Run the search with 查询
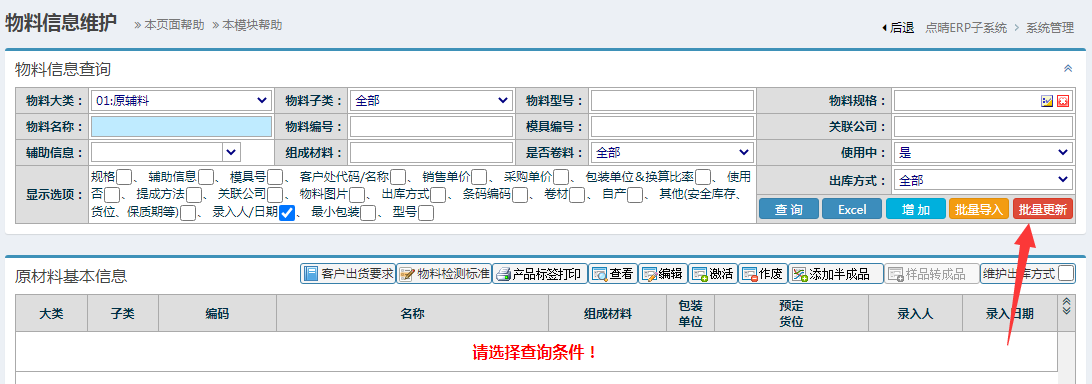 [788, 209]
